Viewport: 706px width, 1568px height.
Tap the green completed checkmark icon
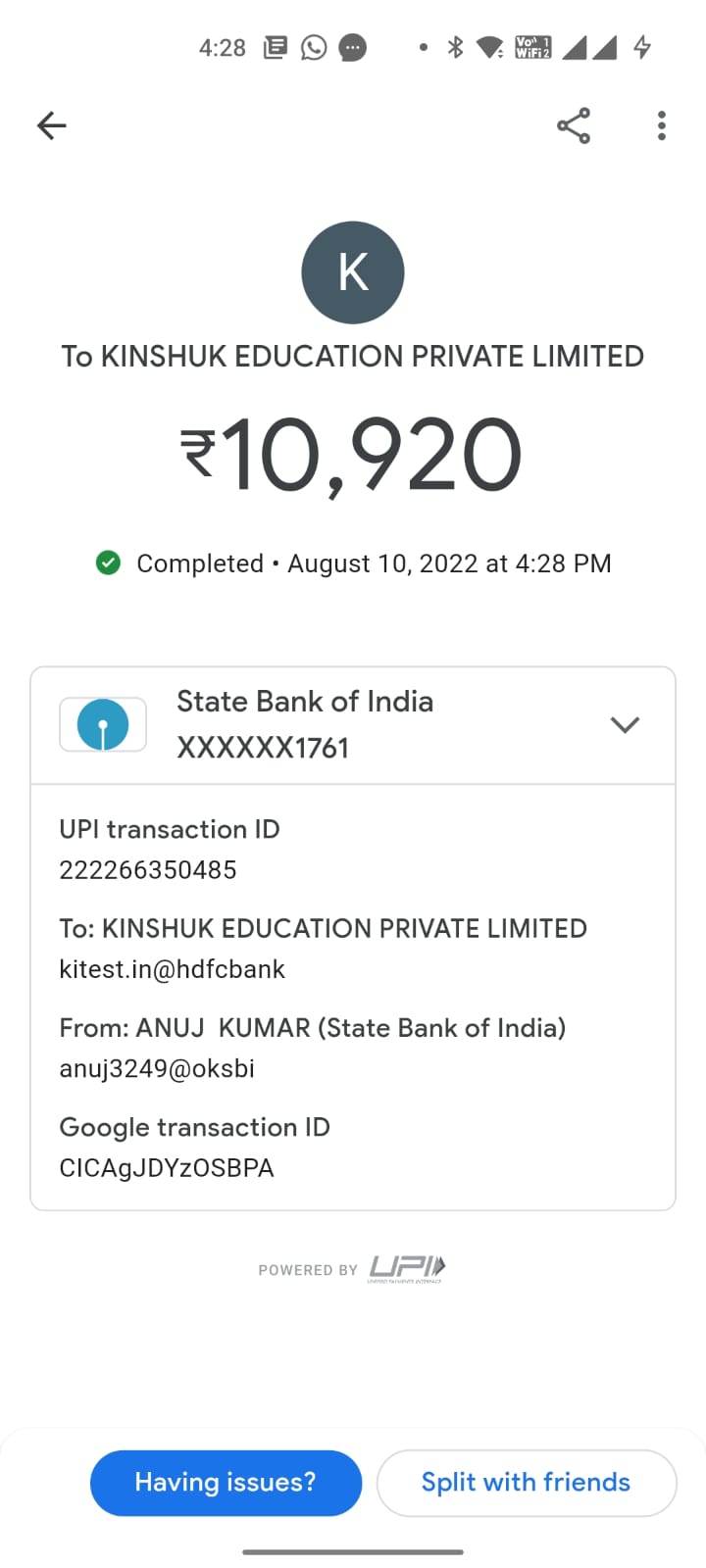click(x=108, y=563)
